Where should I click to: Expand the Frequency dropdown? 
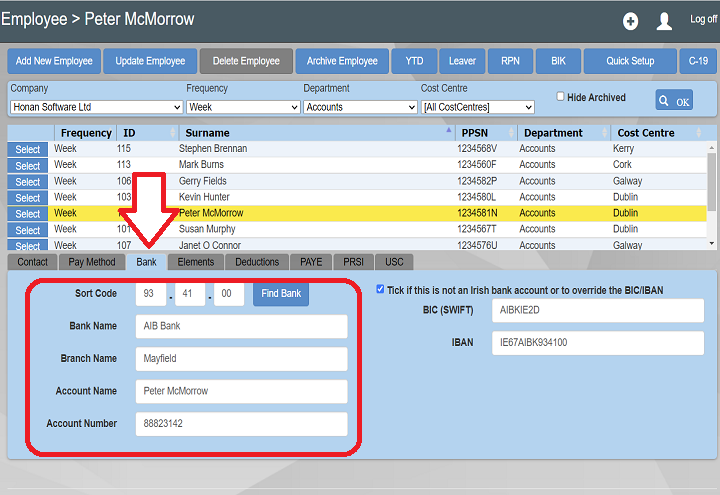pyautogui.click(x=240, y=107)
